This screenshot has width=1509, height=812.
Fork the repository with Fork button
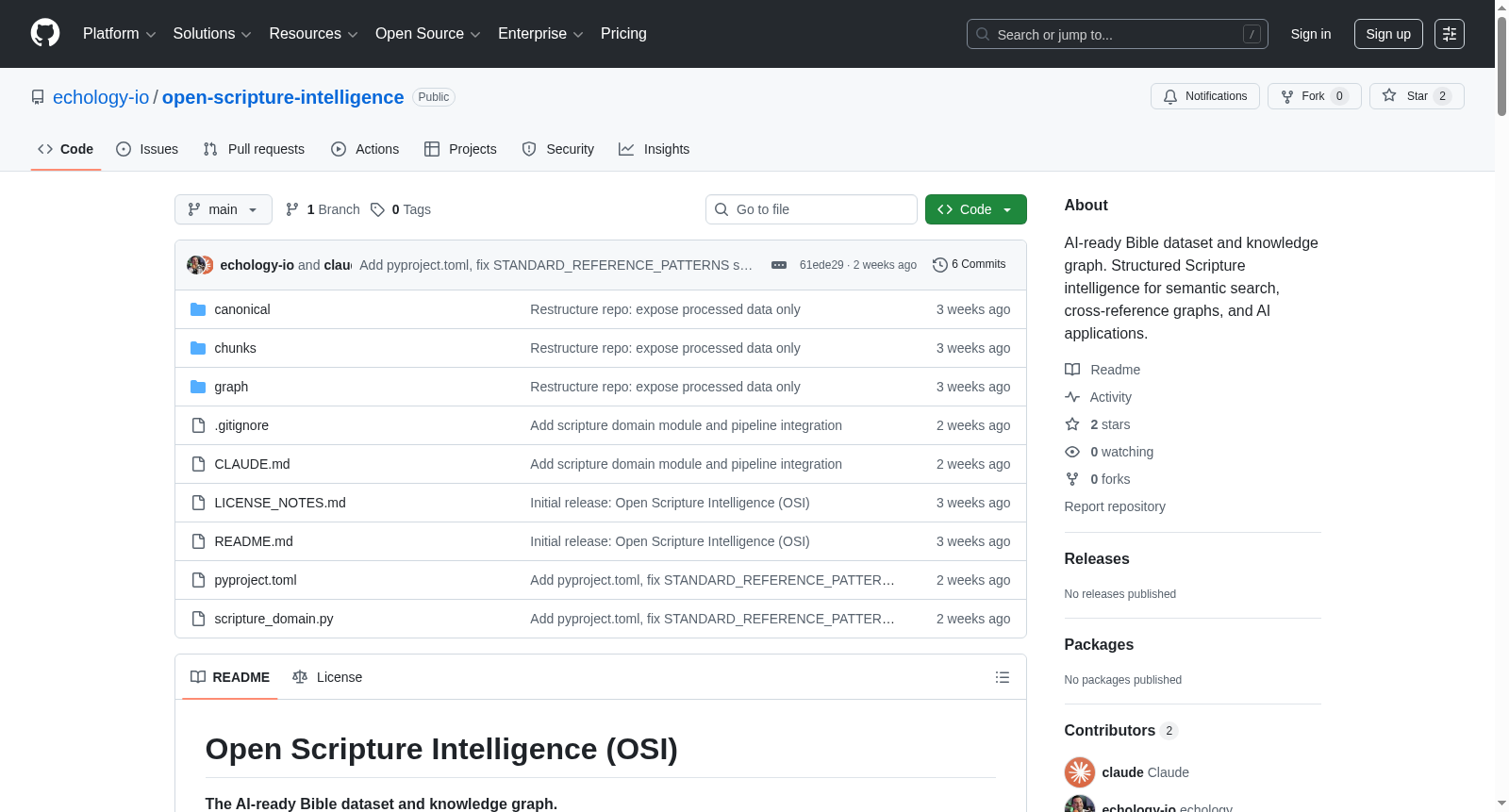(x=1315, y=96)
